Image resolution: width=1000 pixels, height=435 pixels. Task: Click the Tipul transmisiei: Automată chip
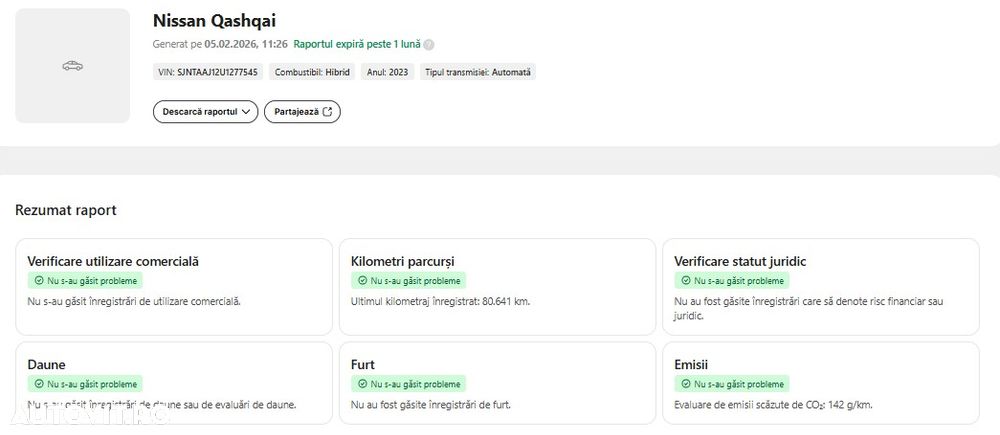click(x=478, y=72)
